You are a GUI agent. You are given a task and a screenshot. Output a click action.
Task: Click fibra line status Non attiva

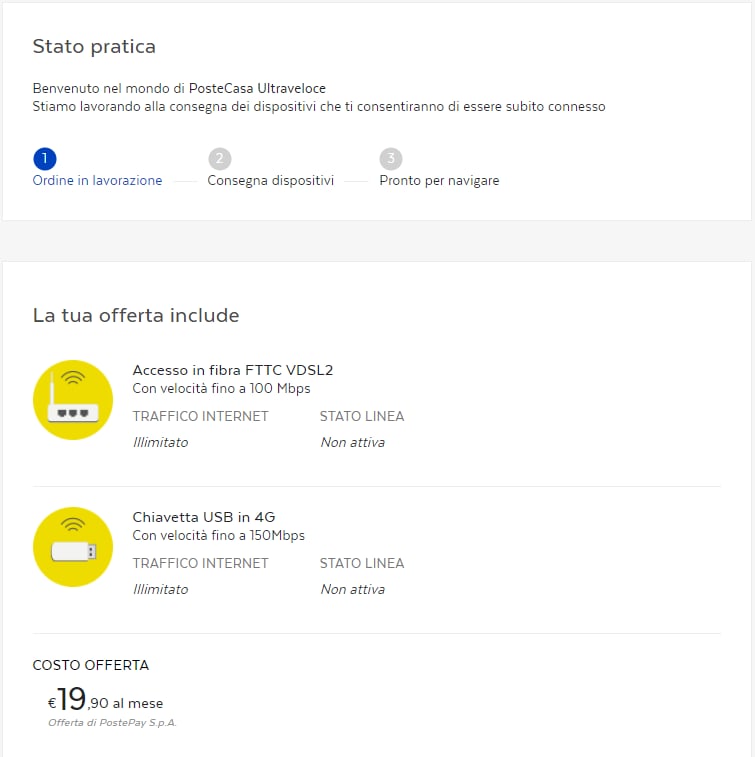[352, 442]
